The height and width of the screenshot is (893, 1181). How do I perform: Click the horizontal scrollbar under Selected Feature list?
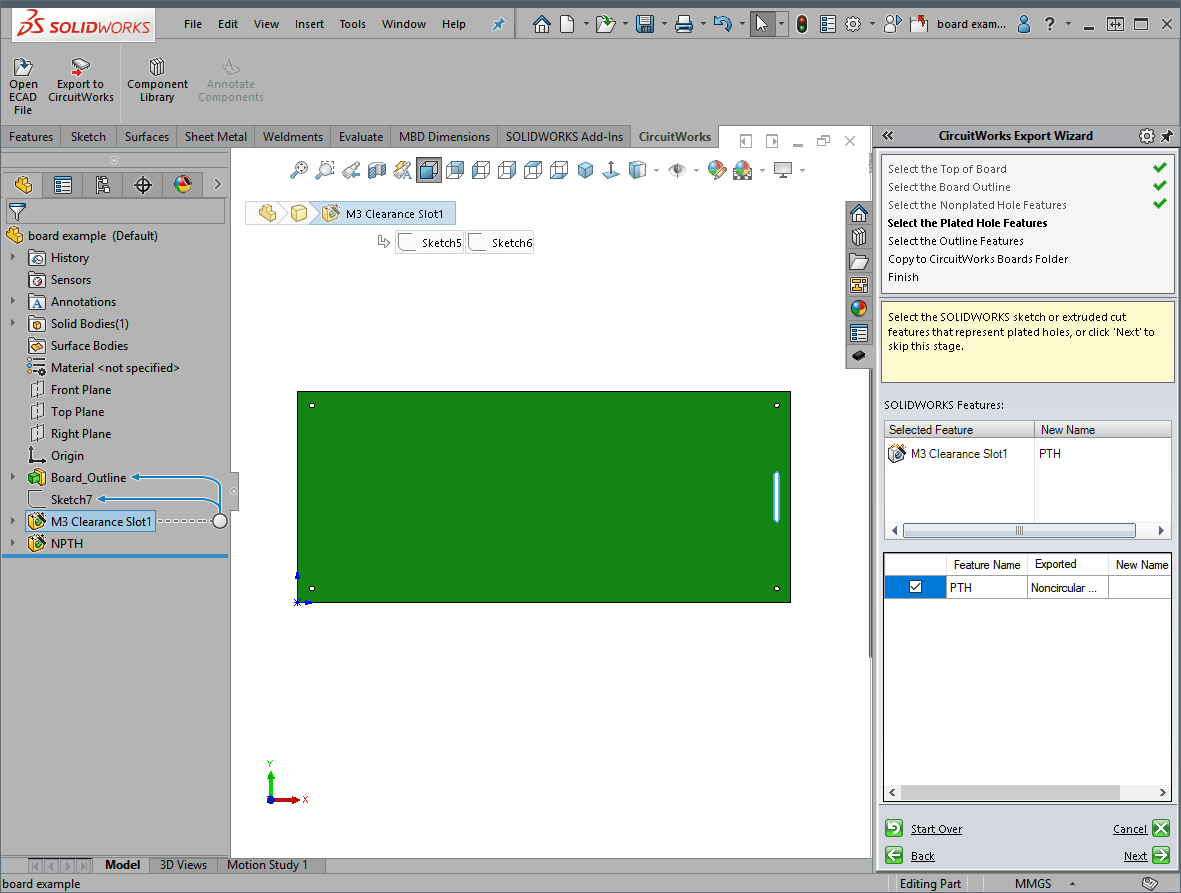tap(1019, 530)
